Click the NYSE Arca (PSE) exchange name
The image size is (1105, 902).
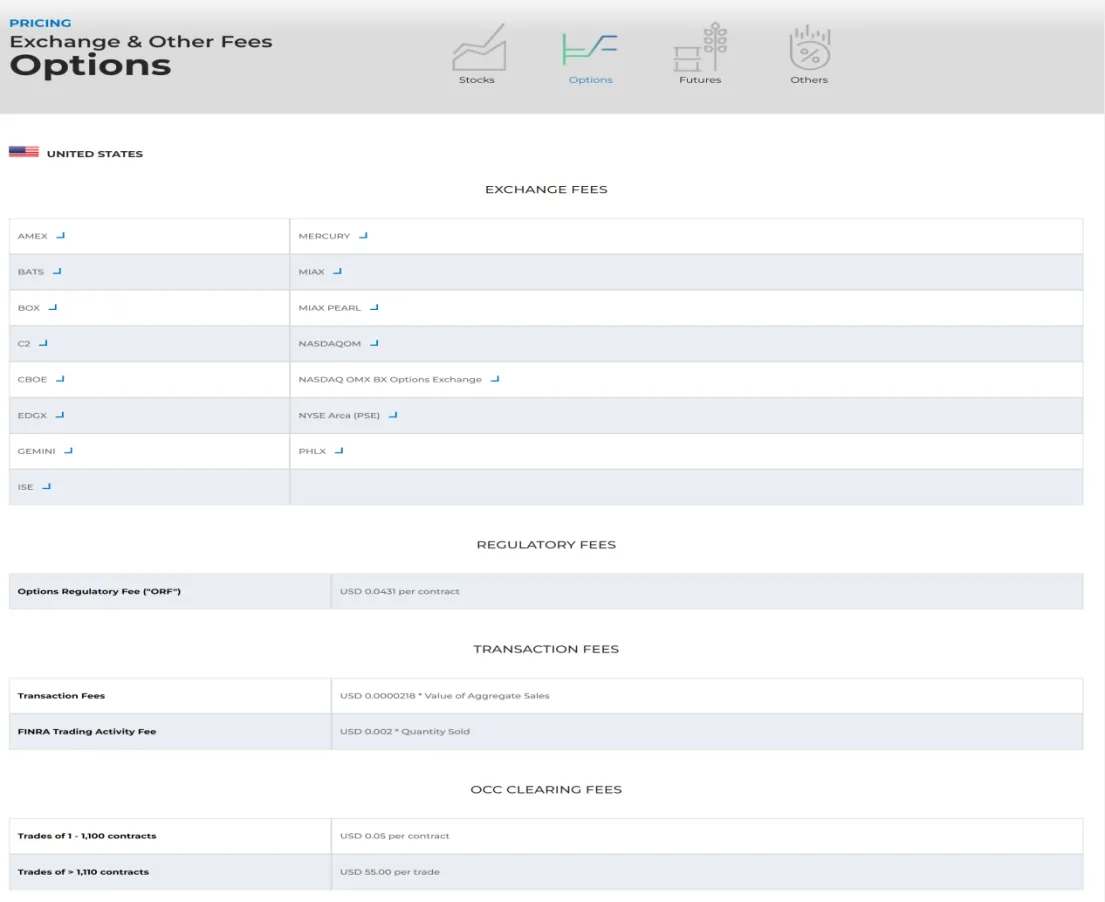point(339,415)
